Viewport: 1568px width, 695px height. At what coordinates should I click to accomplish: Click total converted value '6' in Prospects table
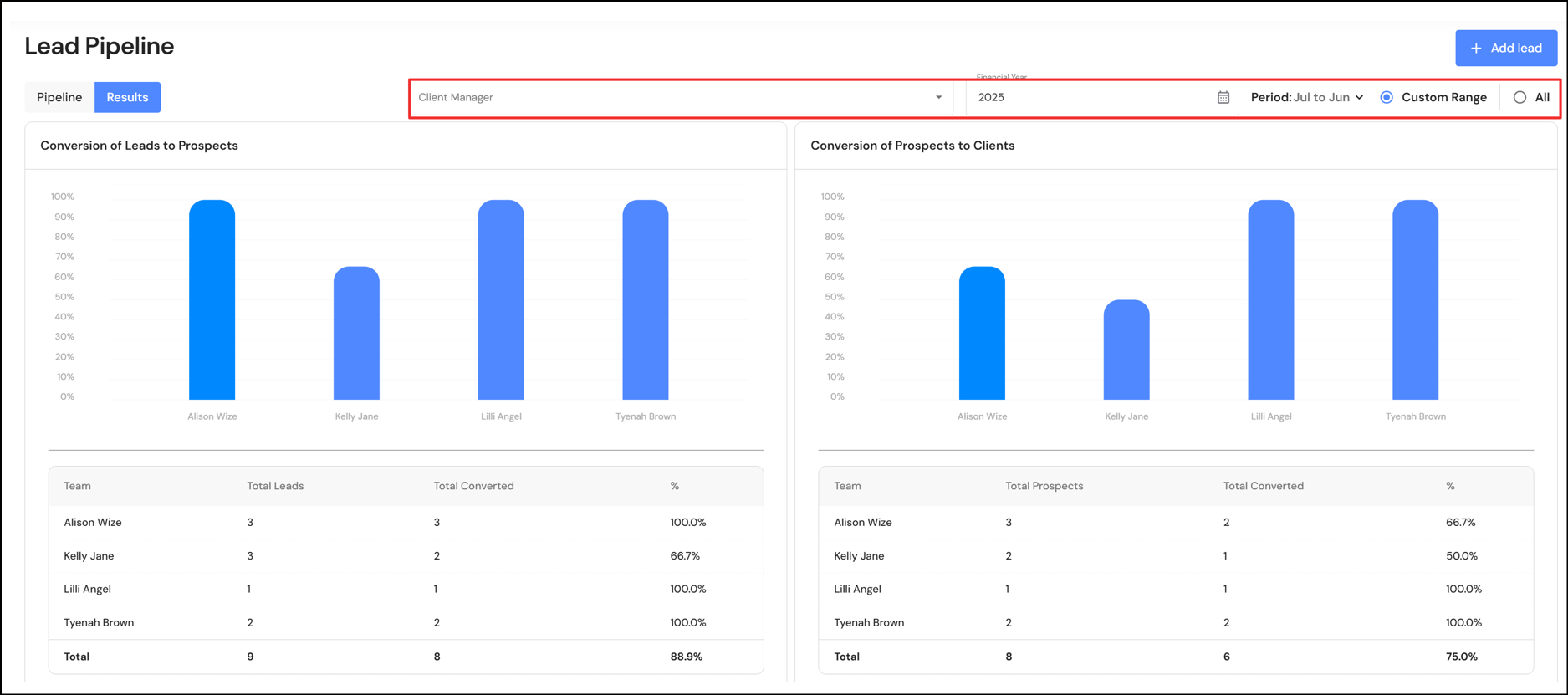pos(1227,657)
